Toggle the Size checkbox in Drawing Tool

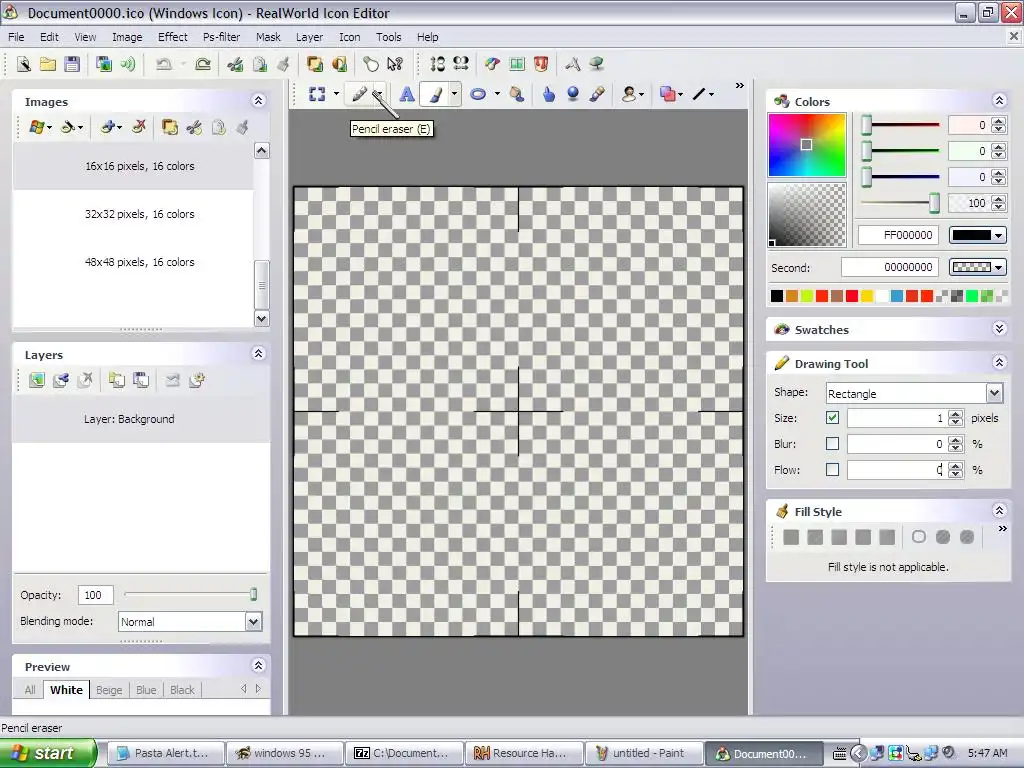(x=832, y=417)
